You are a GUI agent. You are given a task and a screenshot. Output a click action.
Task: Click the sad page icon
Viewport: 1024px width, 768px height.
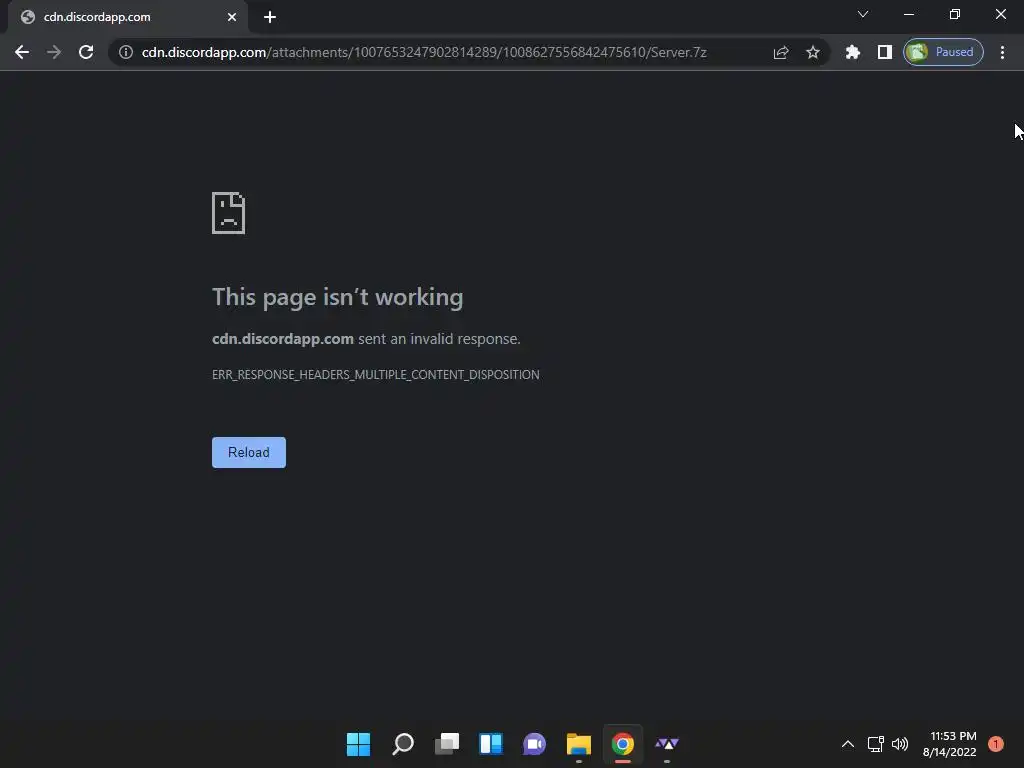pyautogui.click(x=229, y=213)
